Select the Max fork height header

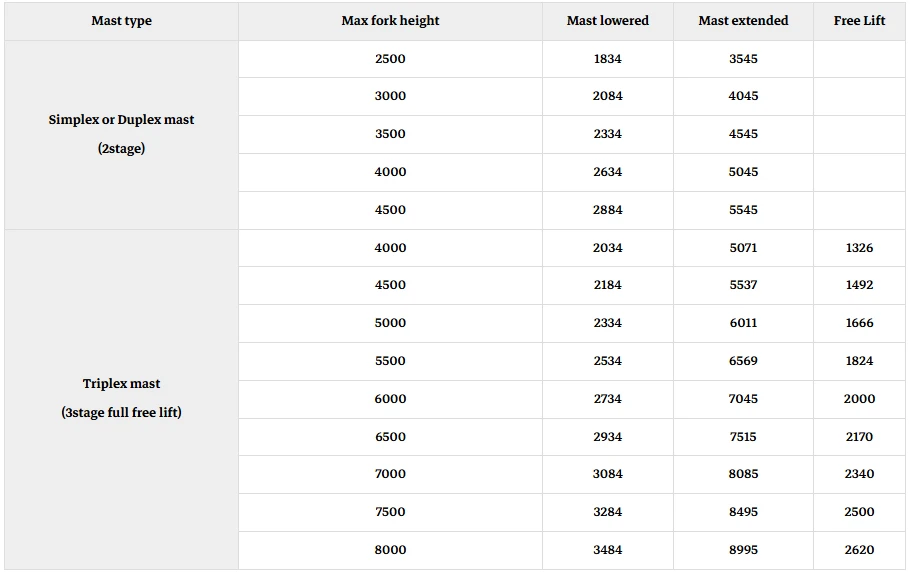point(390,21)
